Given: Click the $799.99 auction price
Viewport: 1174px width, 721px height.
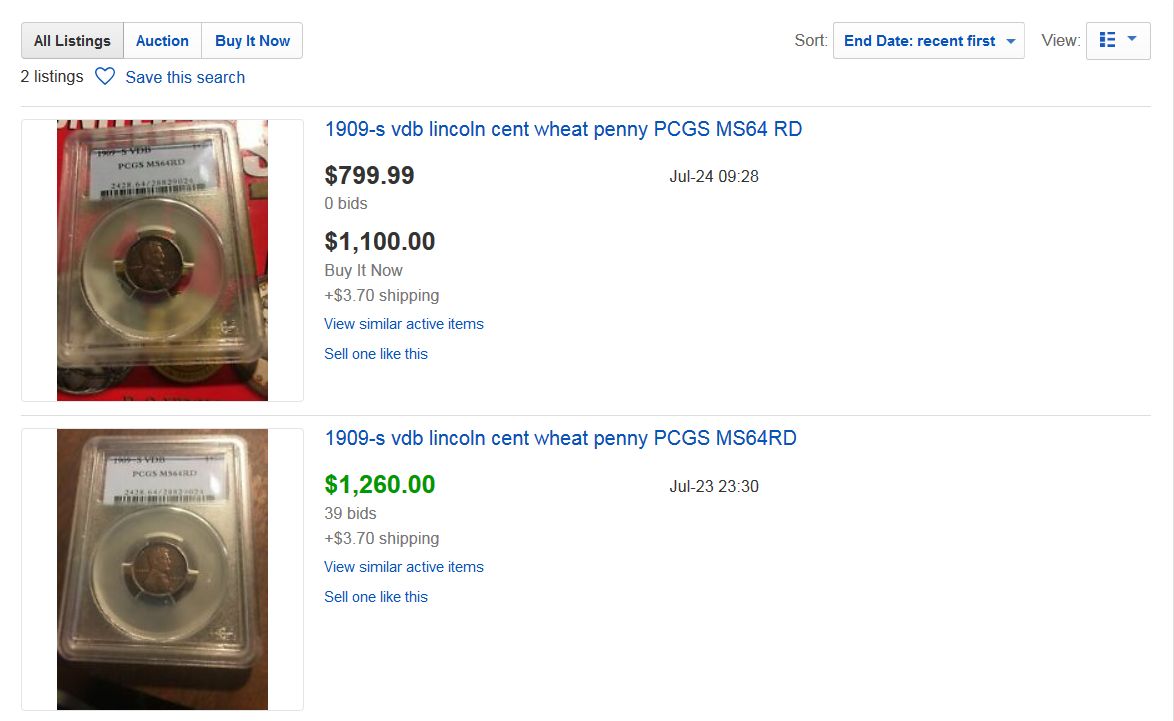Looking at the screenshot, I should point(369,176).
